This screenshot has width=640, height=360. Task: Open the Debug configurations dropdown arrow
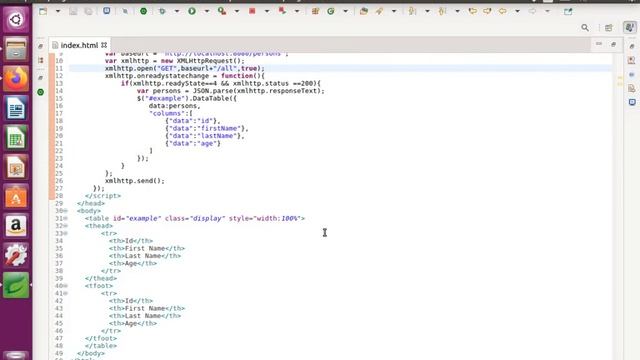point(177,11)
